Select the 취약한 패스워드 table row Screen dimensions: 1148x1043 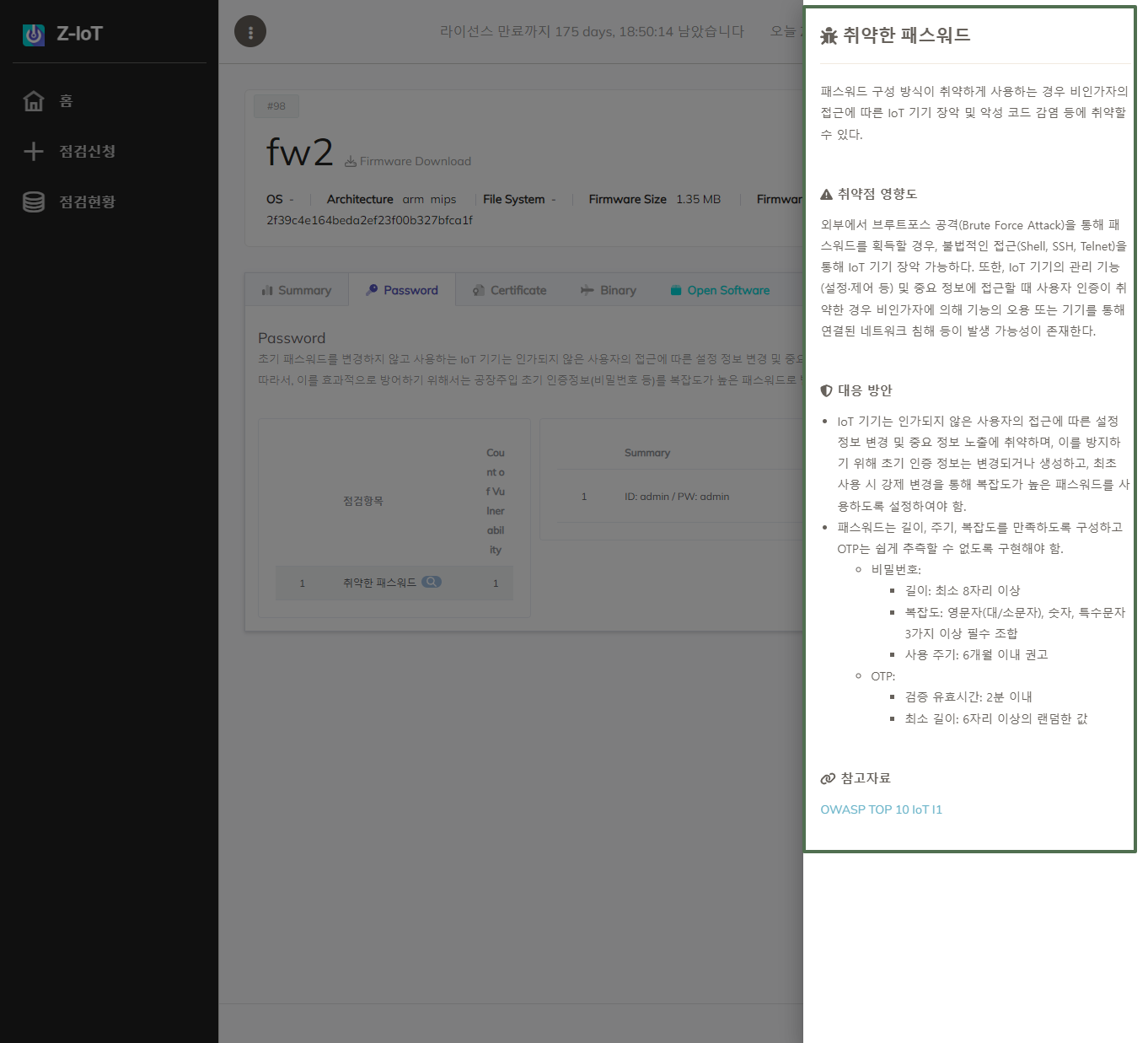379,583
